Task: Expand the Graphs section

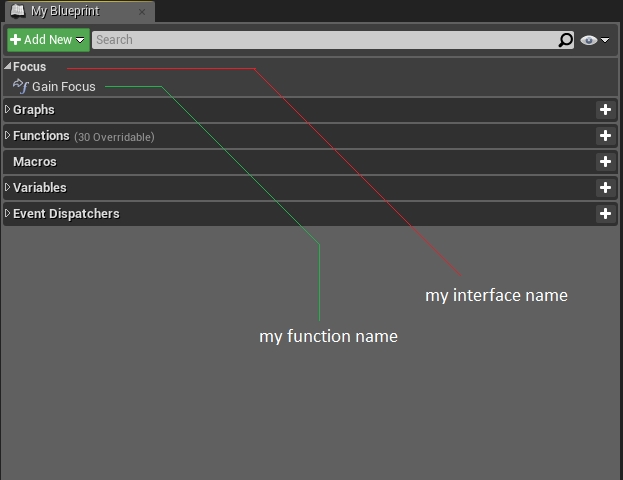Action: [x=7, y=109]
